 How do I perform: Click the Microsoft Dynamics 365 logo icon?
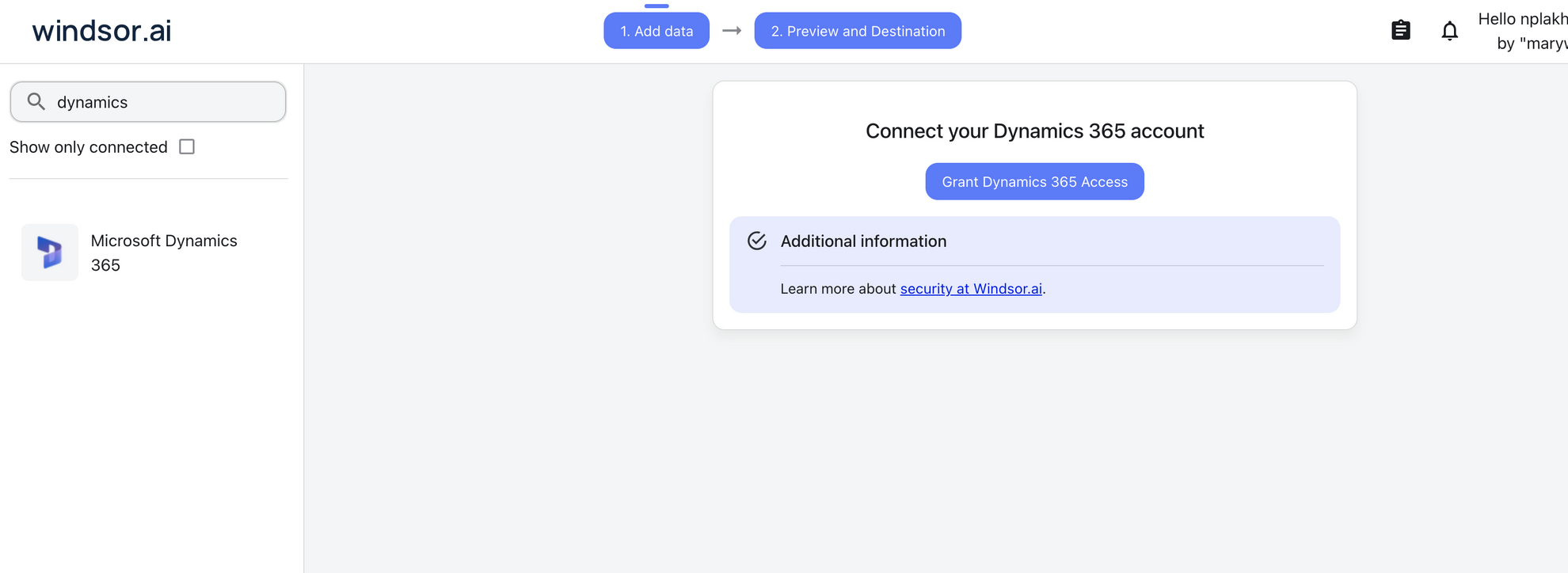(50, 252)
